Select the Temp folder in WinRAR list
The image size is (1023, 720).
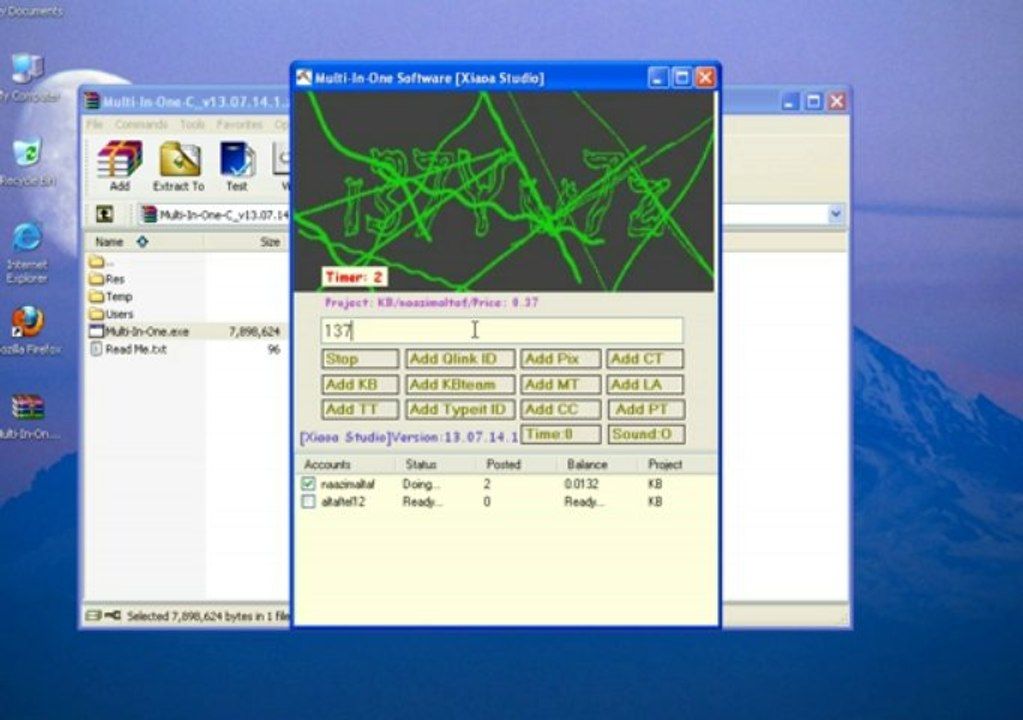point(111,297)
